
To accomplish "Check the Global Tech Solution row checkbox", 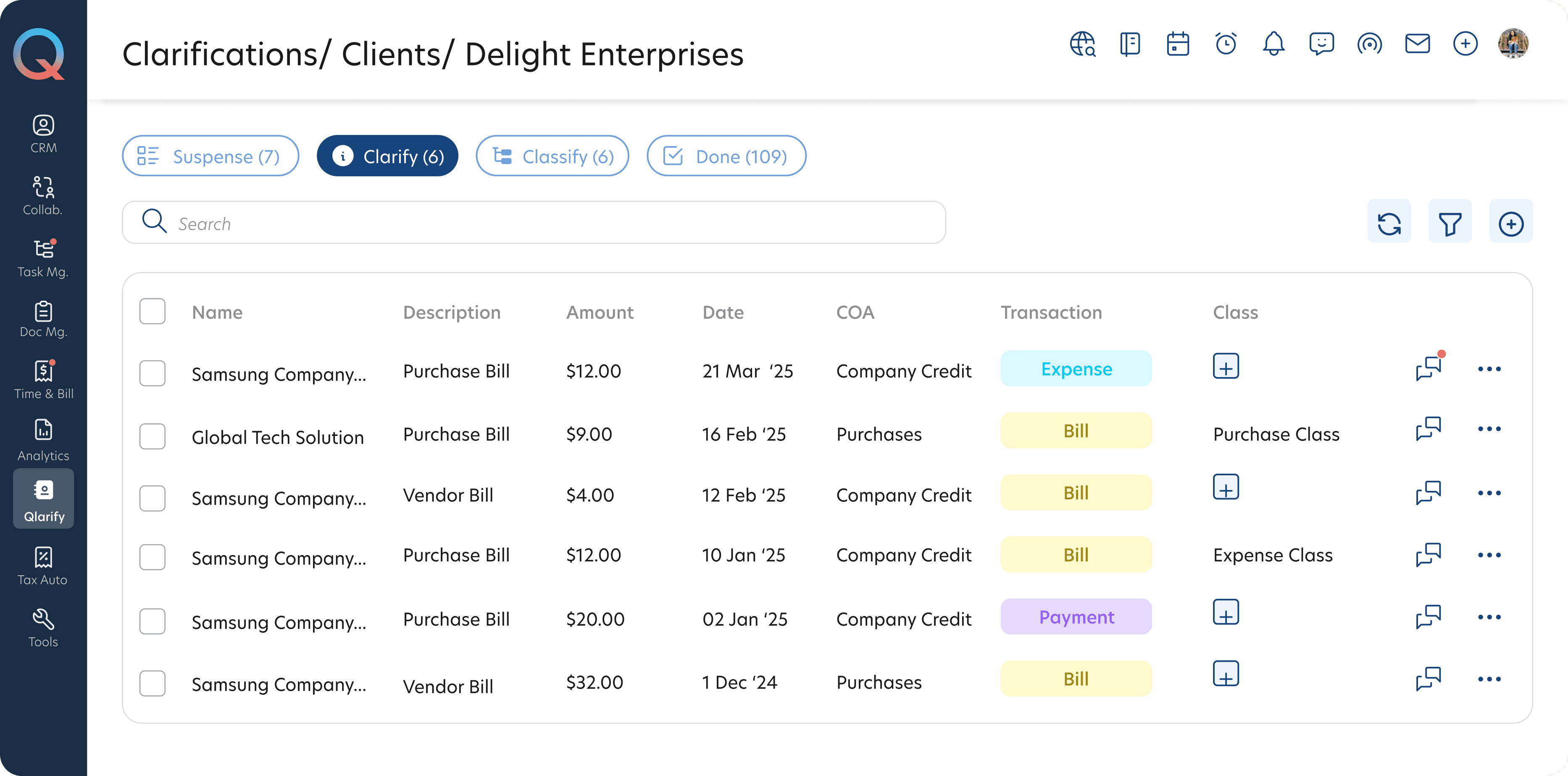I will [152, 436].
